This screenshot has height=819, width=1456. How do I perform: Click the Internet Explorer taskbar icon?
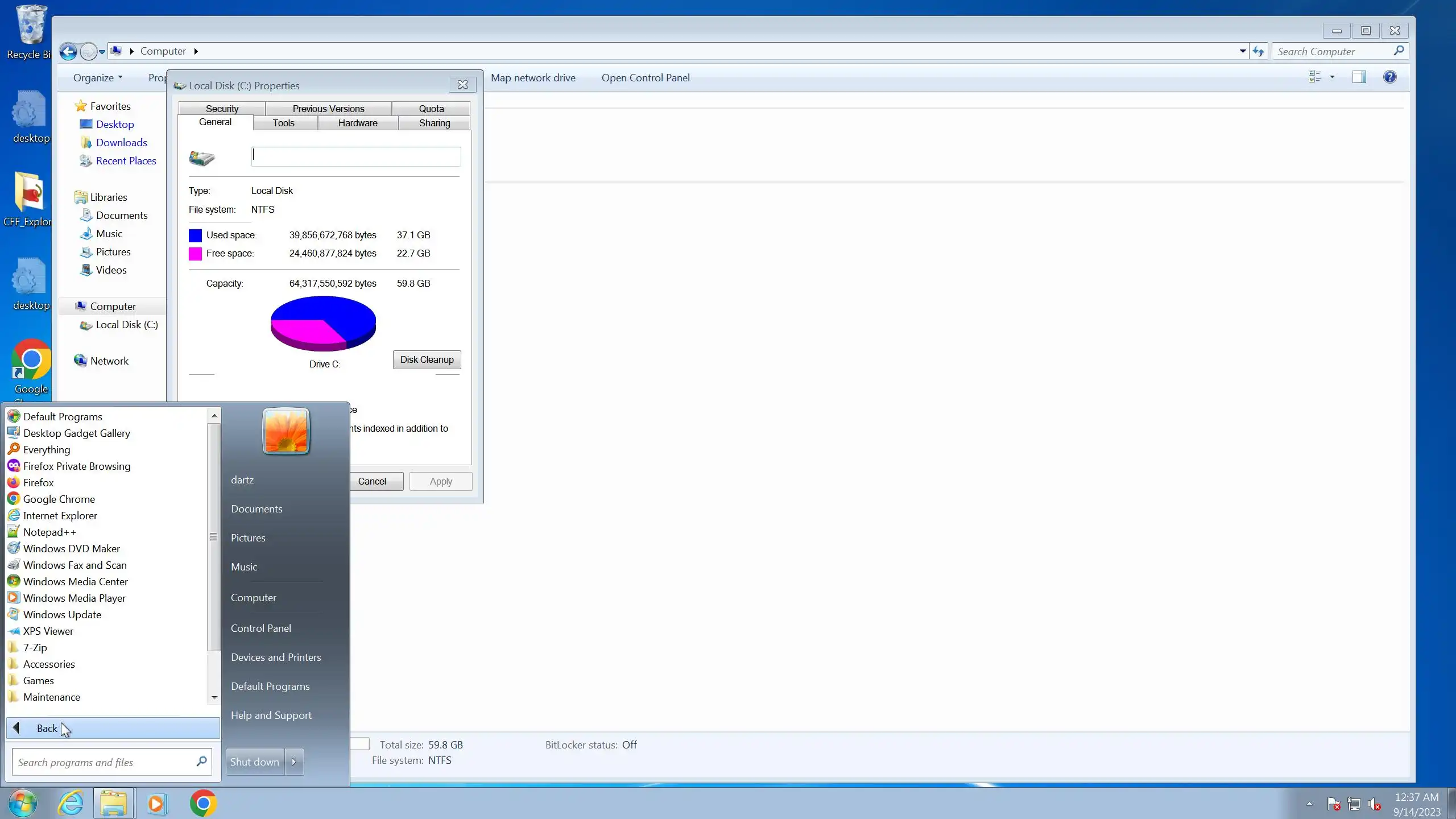(71, 804)
